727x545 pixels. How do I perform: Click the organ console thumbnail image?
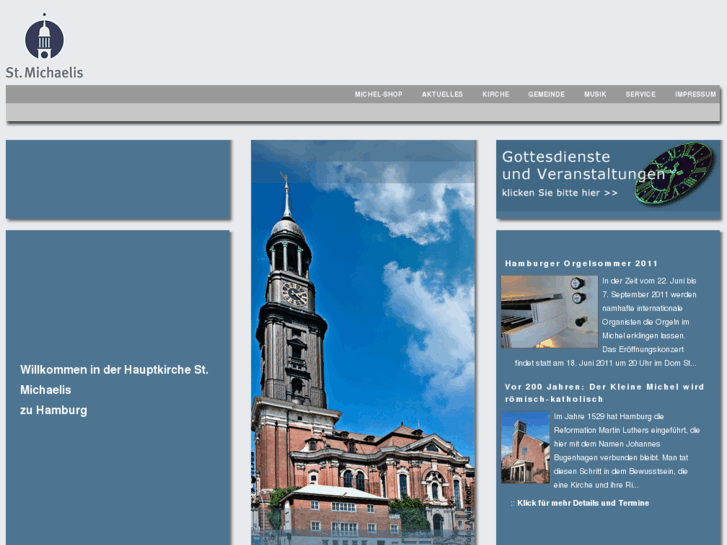point(549,311)
